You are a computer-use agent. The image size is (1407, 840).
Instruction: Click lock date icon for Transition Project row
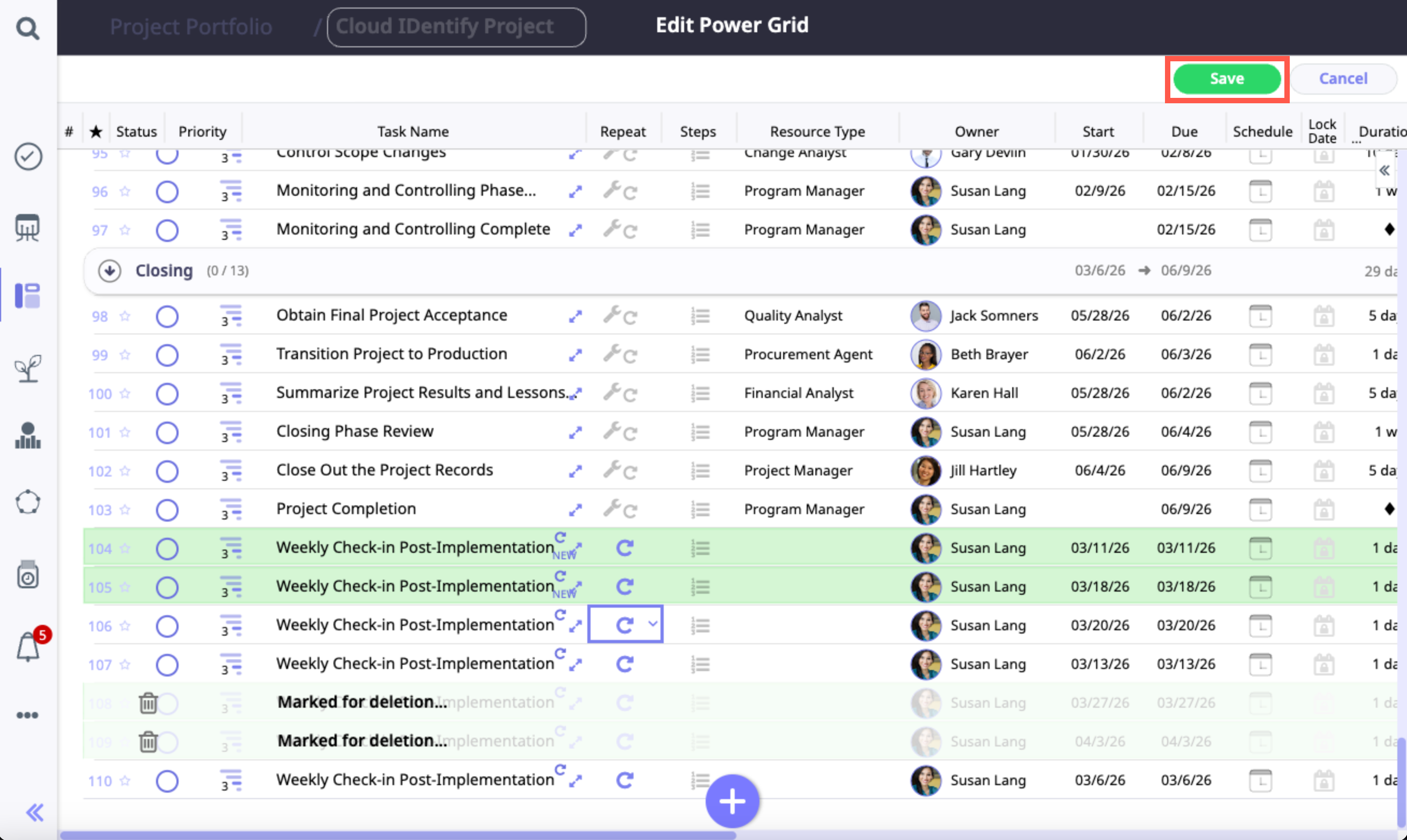tap(1323, 354)
